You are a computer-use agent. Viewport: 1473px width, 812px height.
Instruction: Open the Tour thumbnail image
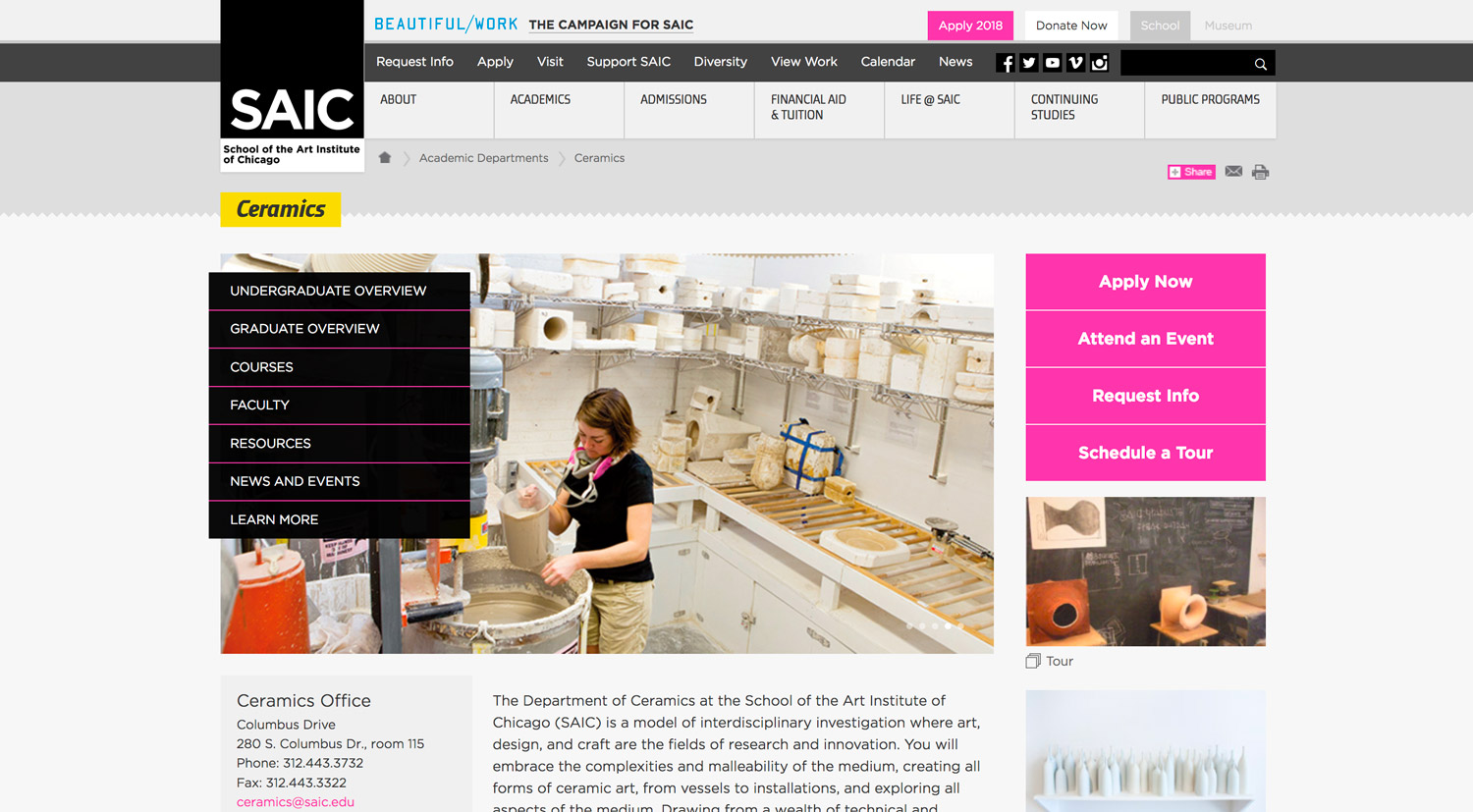click(x=1145, y=571)
